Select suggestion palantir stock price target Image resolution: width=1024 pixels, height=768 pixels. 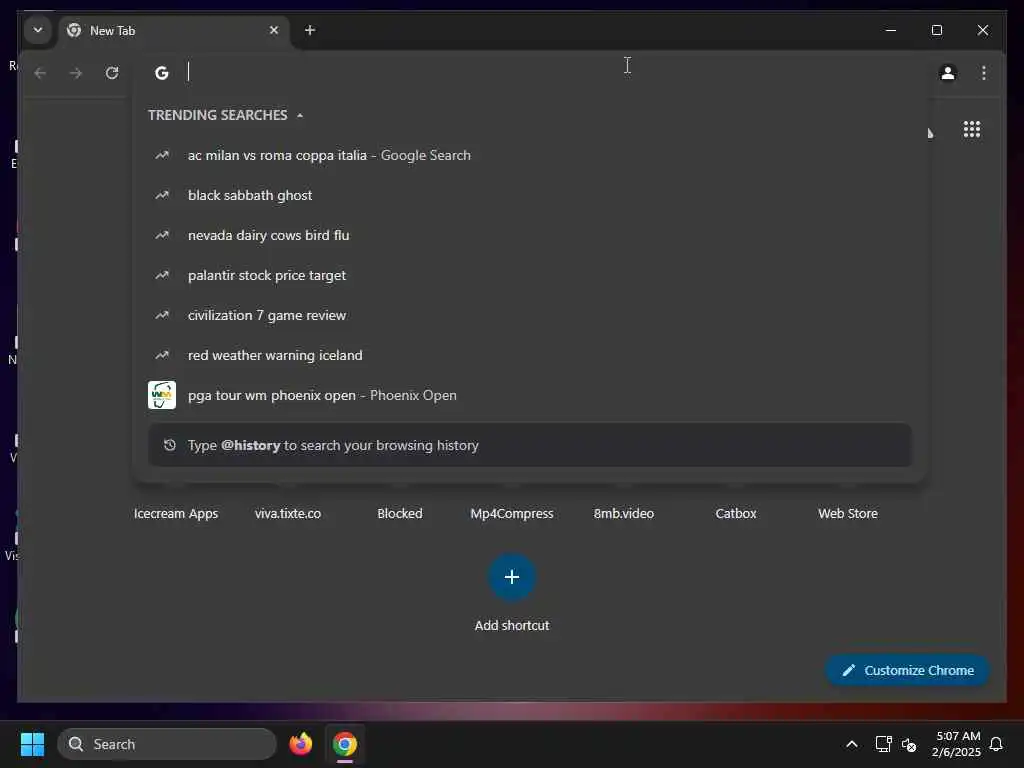[530, 276]
